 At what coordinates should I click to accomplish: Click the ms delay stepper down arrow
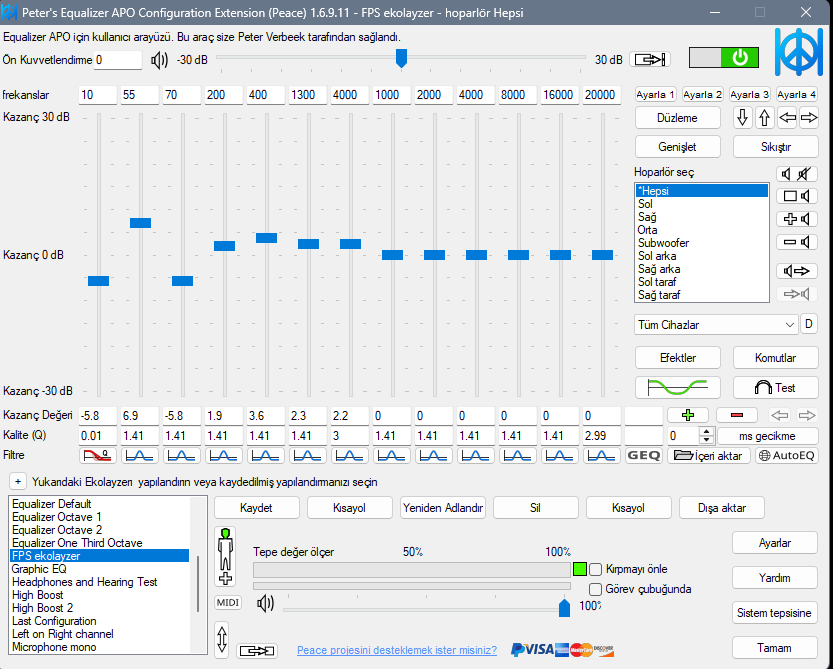(706, 440)
